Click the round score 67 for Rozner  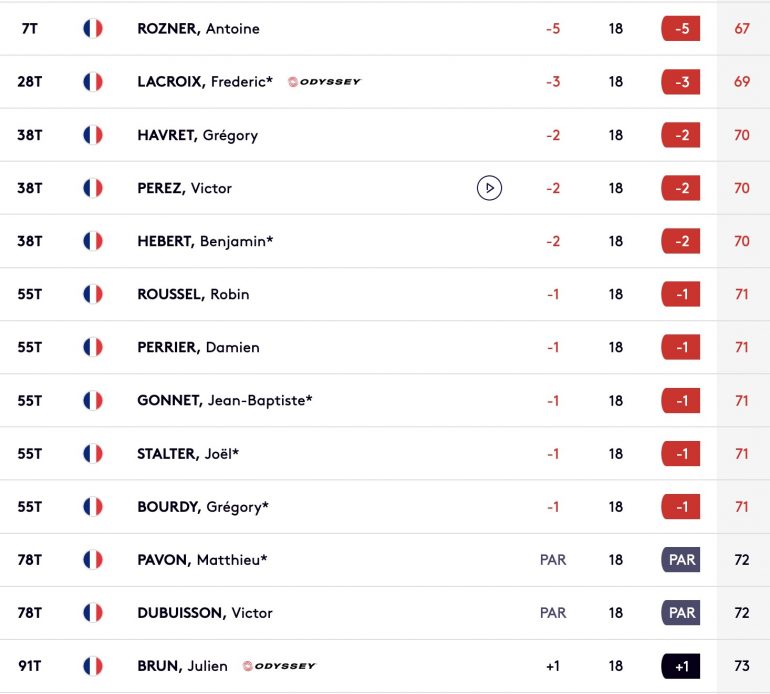pyautogui.click(x=742, y=28)
